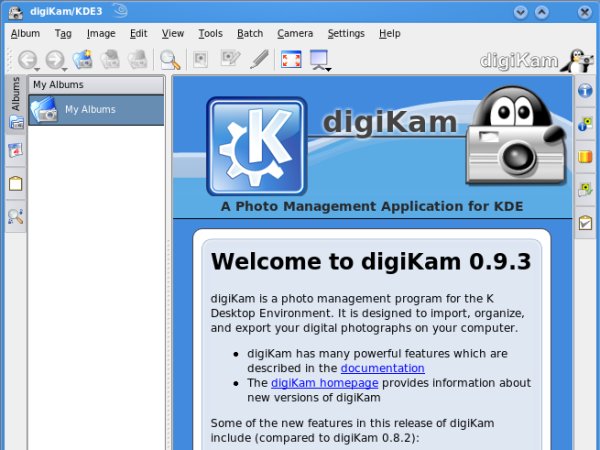
Task: Open the Colors panel in right sidebar
Action: [x=585, y=156]
